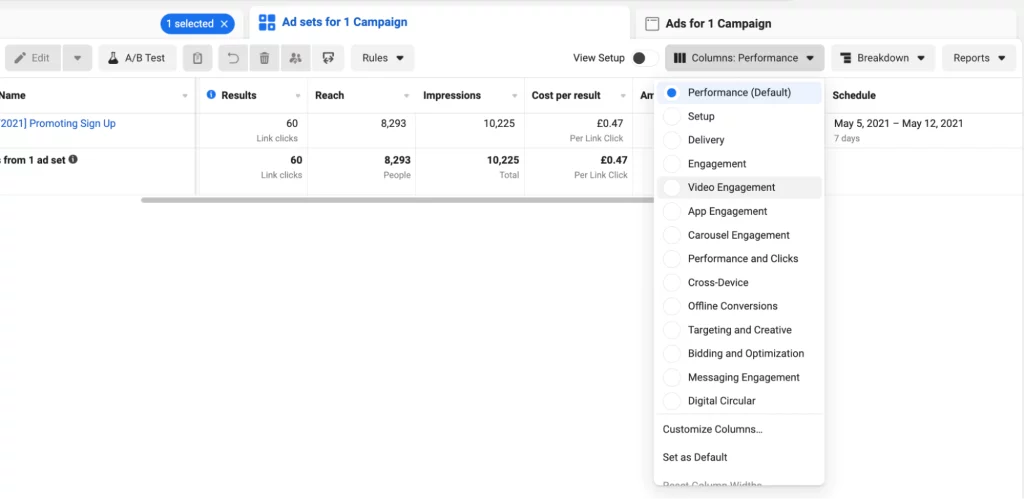
Task: Select the Bidding and Optimization preset
Action: click(x=739, y=353)
